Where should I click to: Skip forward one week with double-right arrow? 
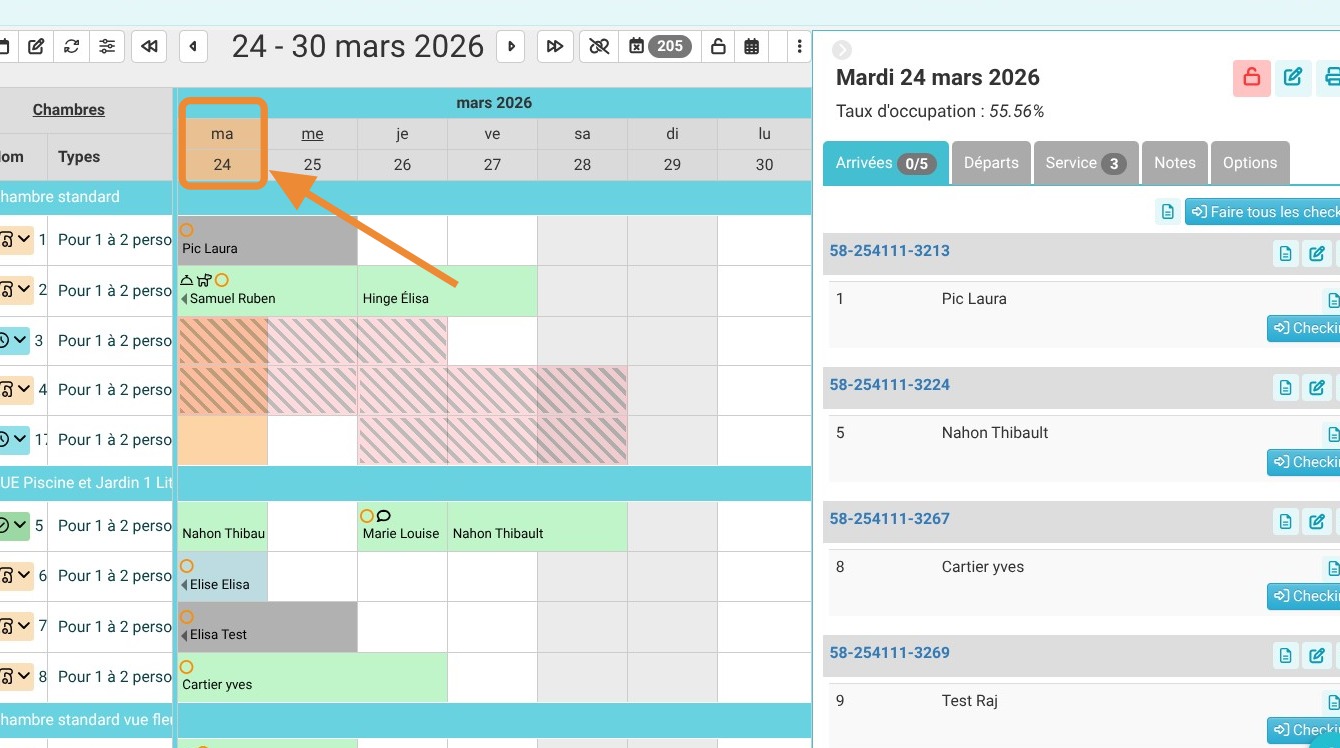tap(555, 46)
